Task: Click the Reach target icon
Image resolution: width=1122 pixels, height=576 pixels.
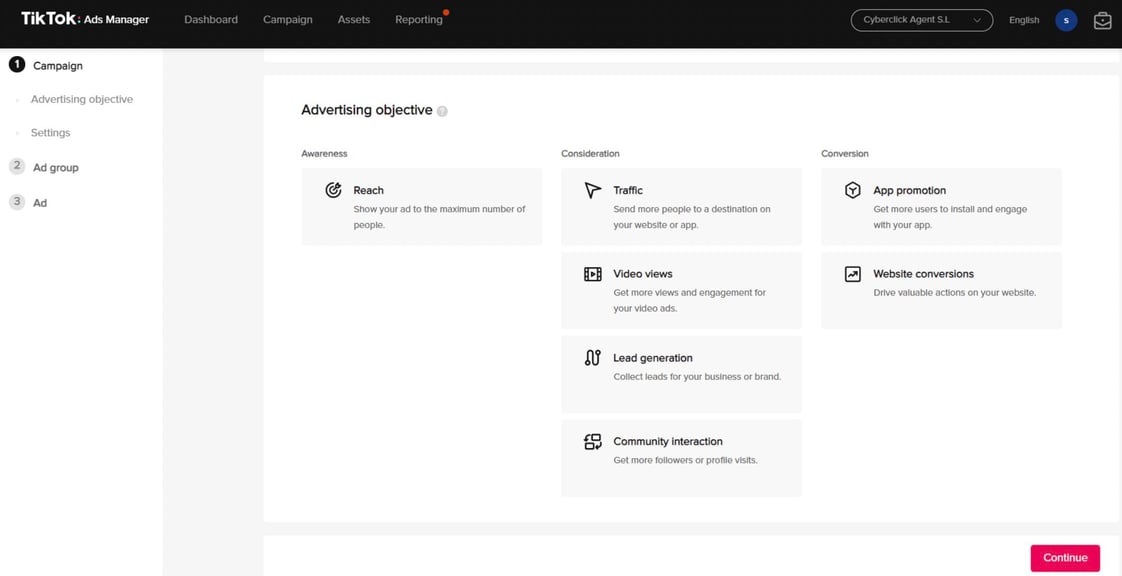Action: click(333, 190)
